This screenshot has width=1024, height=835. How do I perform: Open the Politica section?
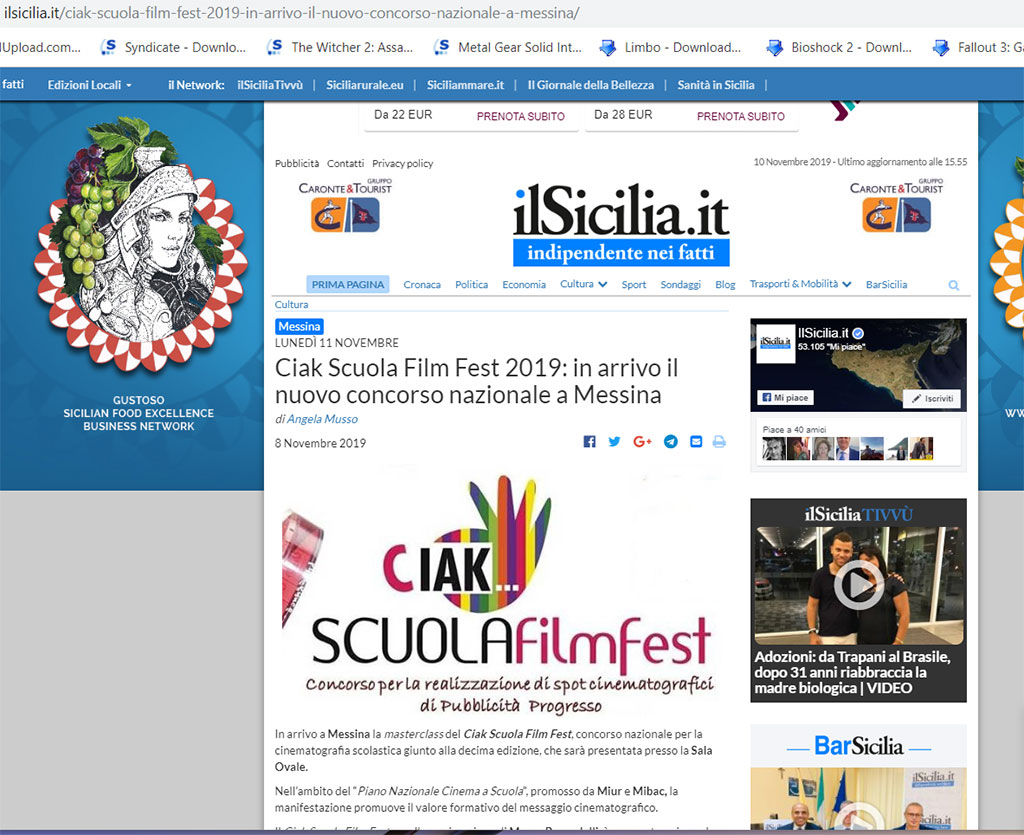coord(472,285)
